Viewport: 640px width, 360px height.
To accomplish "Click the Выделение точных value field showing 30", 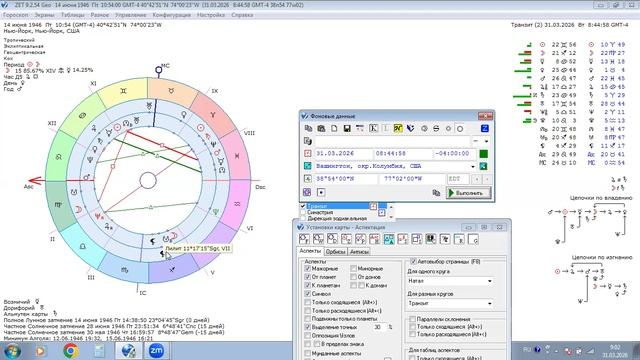I will click(x=380, y=327).
